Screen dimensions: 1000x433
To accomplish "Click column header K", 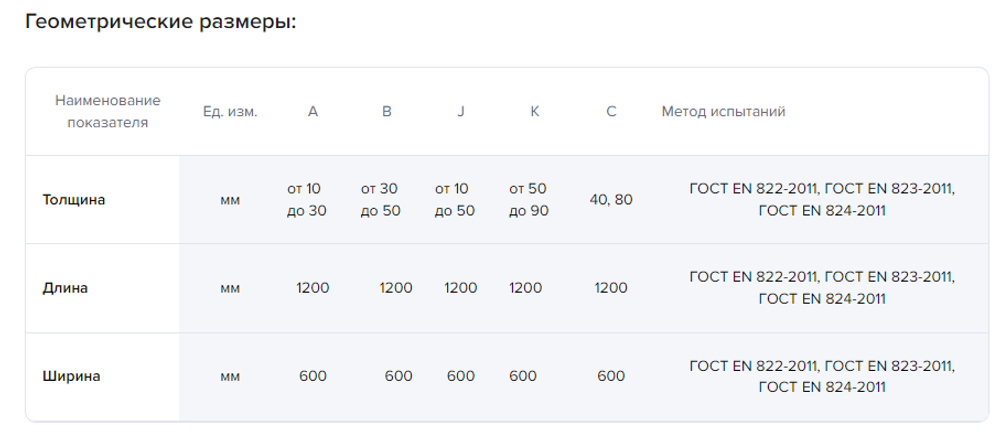I will pyautogui.click(x=535, y=112).
